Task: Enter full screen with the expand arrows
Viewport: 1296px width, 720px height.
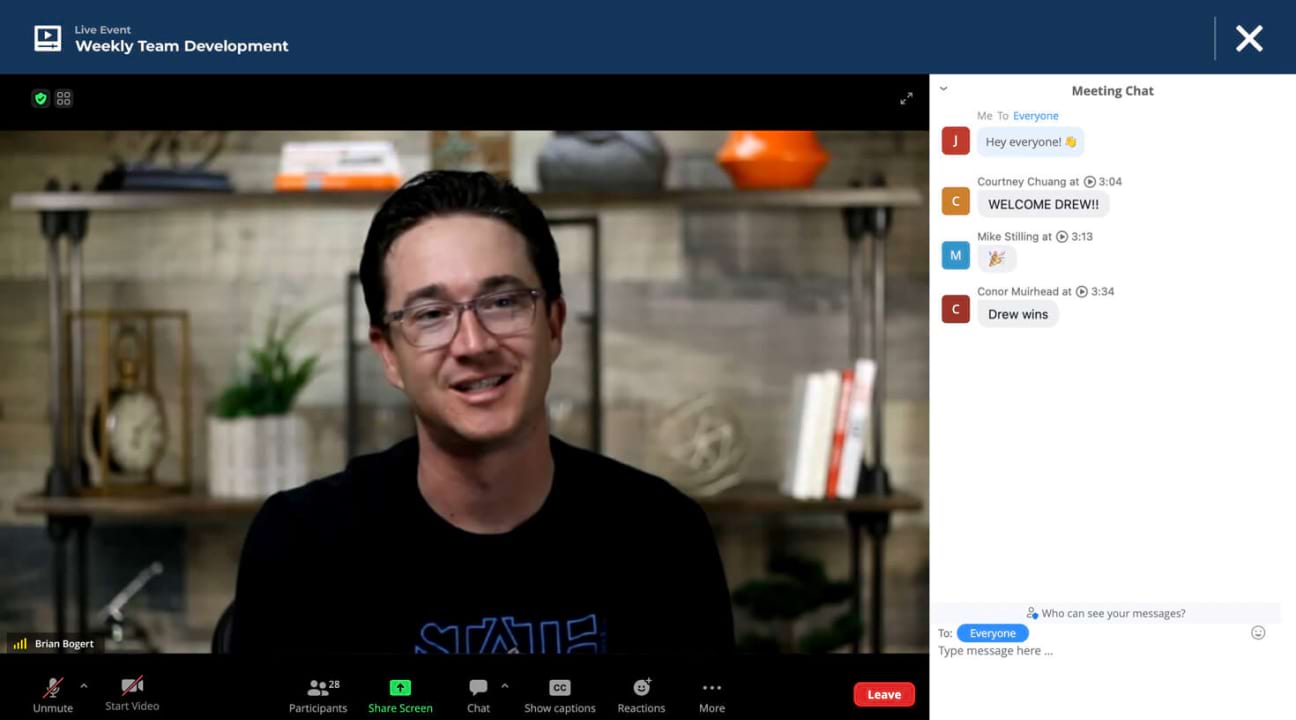Action: tap(906, 98)
